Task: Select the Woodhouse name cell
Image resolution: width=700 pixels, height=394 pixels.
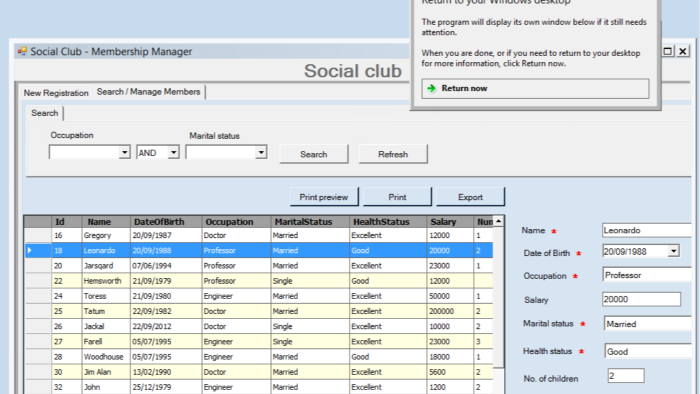Action: [x=106, y=357]
